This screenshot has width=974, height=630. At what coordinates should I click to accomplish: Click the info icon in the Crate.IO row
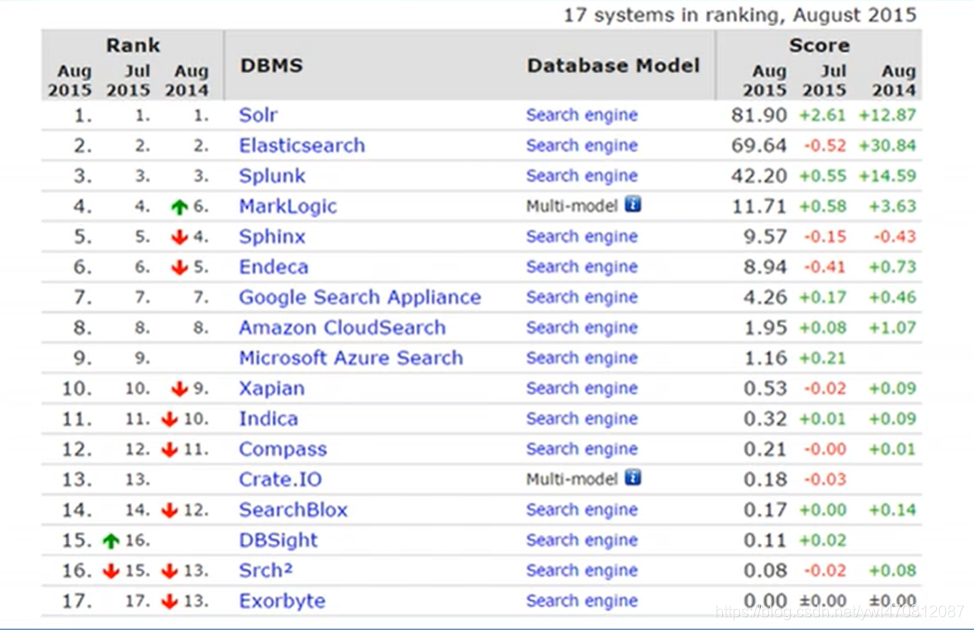[632, 477]
